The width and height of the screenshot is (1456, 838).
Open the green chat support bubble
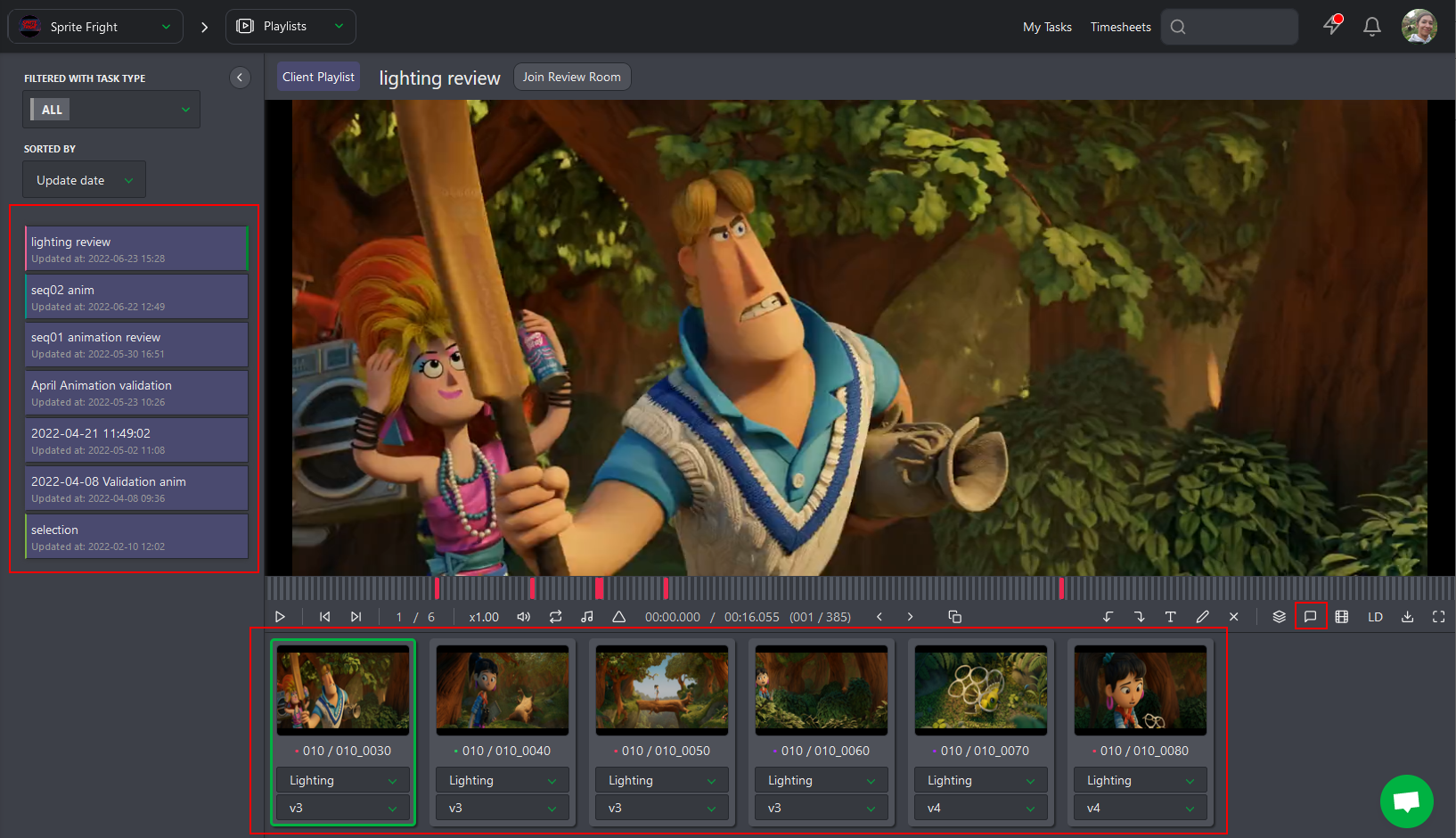1407,801
